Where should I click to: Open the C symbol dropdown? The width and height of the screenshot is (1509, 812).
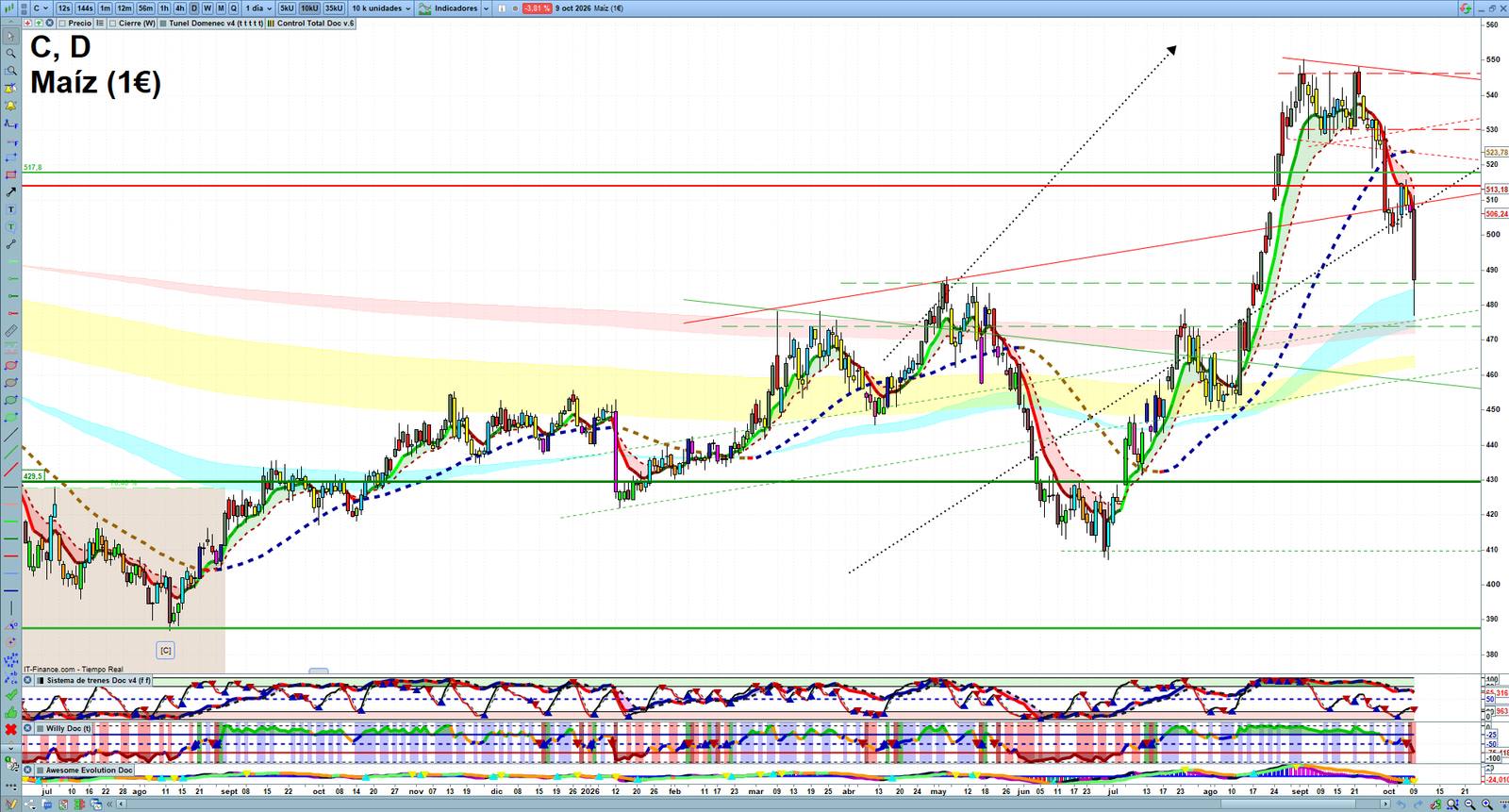pyautogui.click(x=41, y=8)
